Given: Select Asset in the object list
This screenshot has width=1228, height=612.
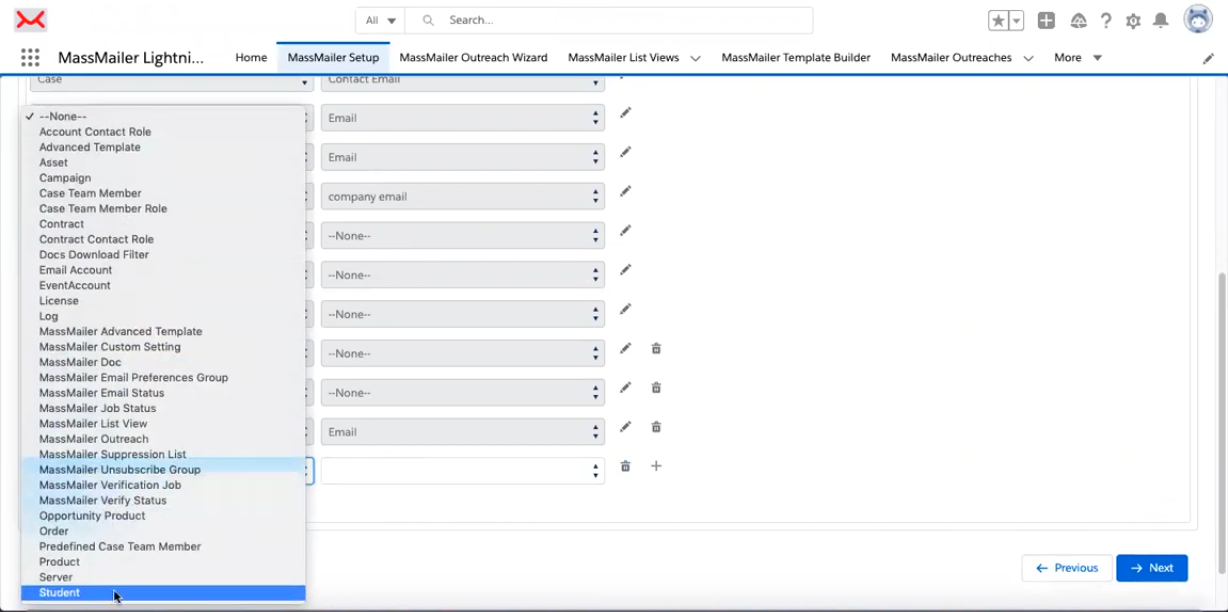Looking at the screenshot, I should point(163,163).
